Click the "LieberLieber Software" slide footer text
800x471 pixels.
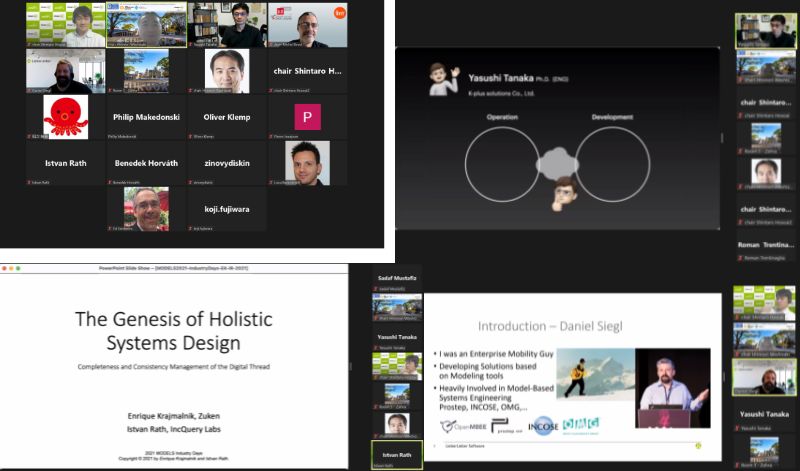click(465, 446)
